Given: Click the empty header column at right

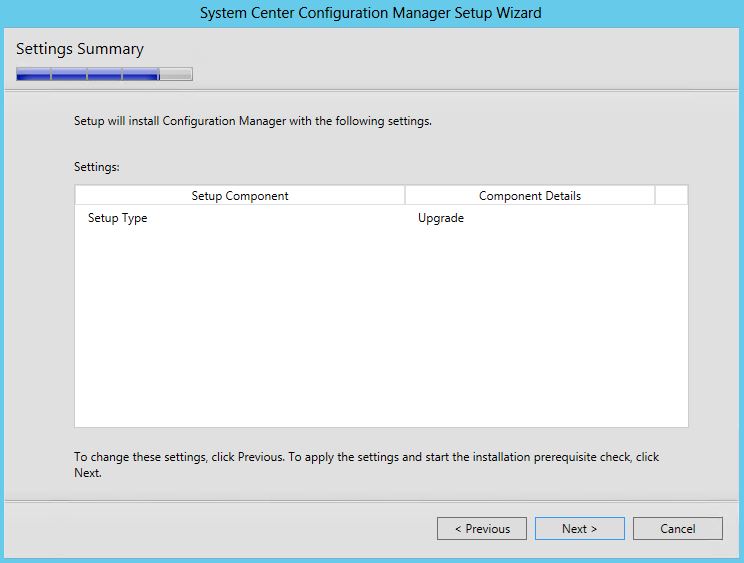Looking at the screenshot, I should coord(671,195).
